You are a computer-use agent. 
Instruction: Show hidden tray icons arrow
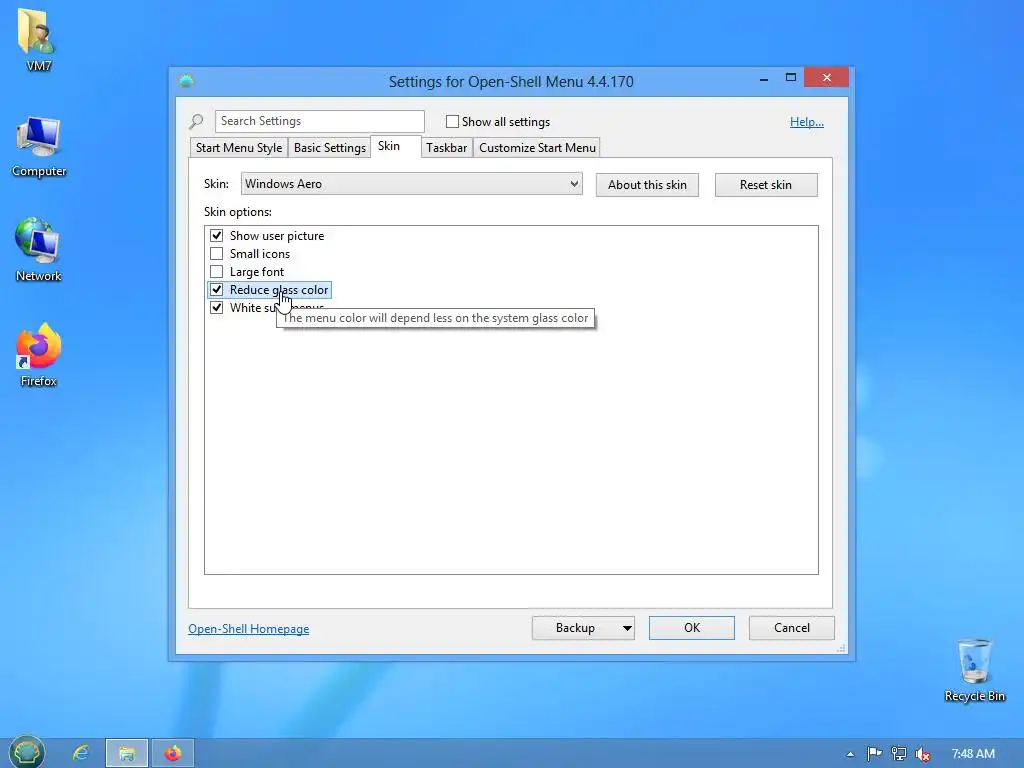pos(850,754)
